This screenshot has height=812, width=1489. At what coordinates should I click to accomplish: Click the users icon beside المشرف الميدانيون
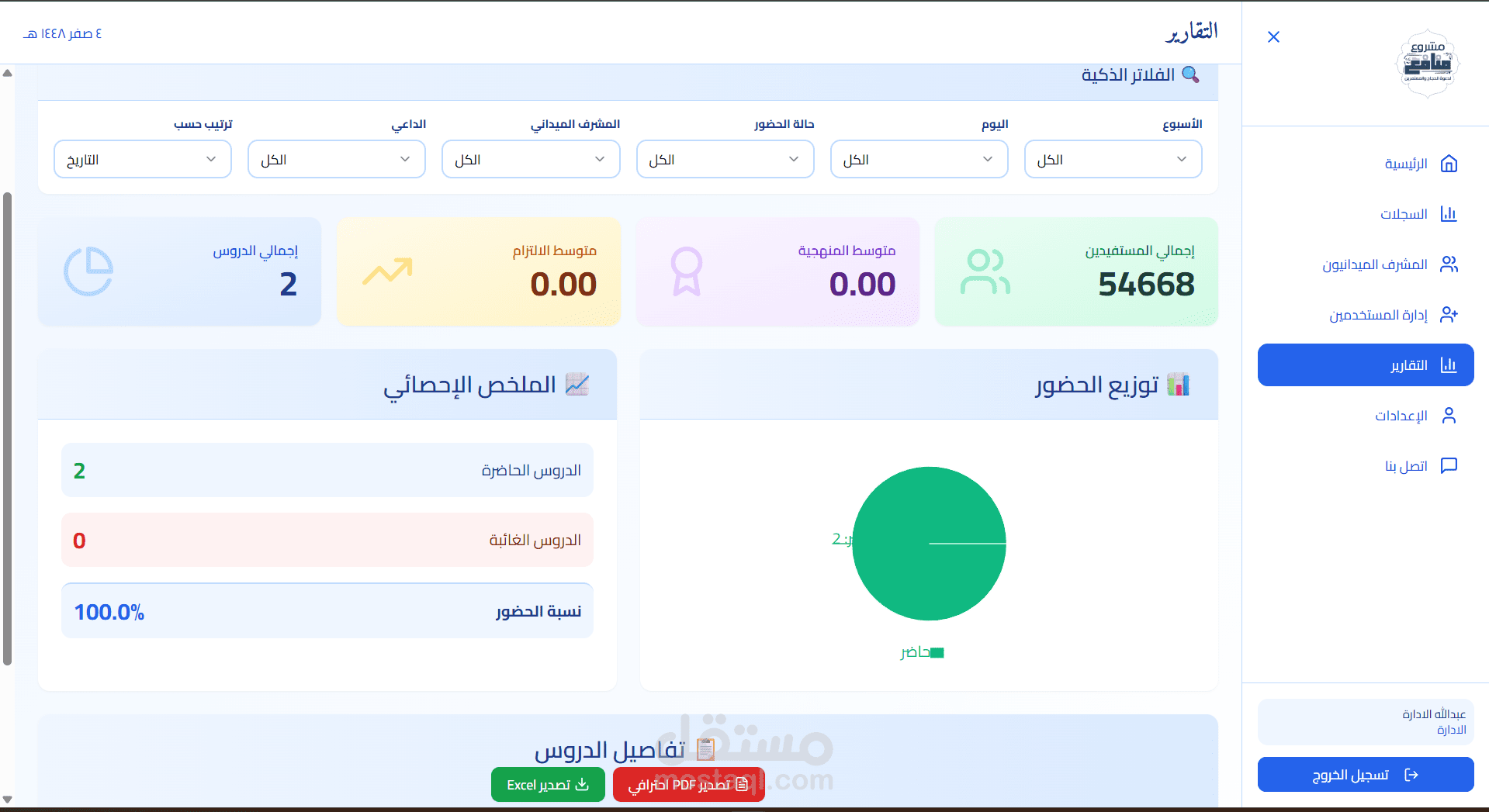1449,264
